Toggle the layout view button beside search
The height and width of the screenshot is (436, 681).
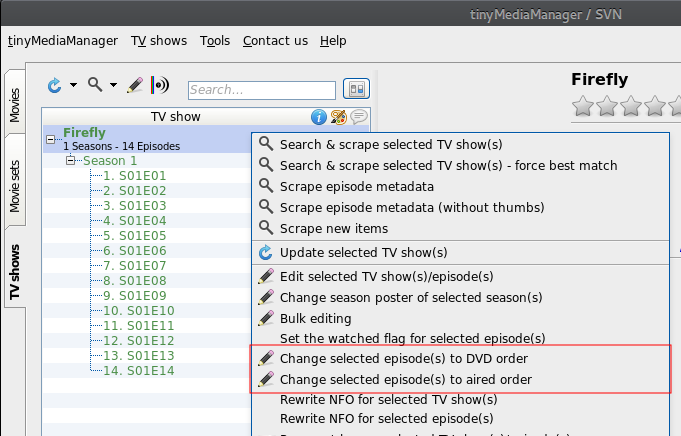[357, 89]
